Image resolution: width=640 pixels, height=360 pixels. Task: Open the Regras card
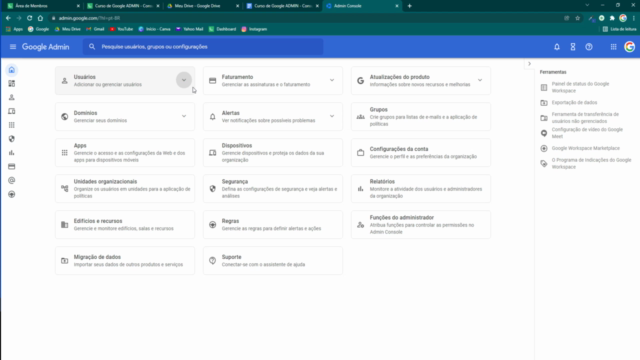[273, 224]
